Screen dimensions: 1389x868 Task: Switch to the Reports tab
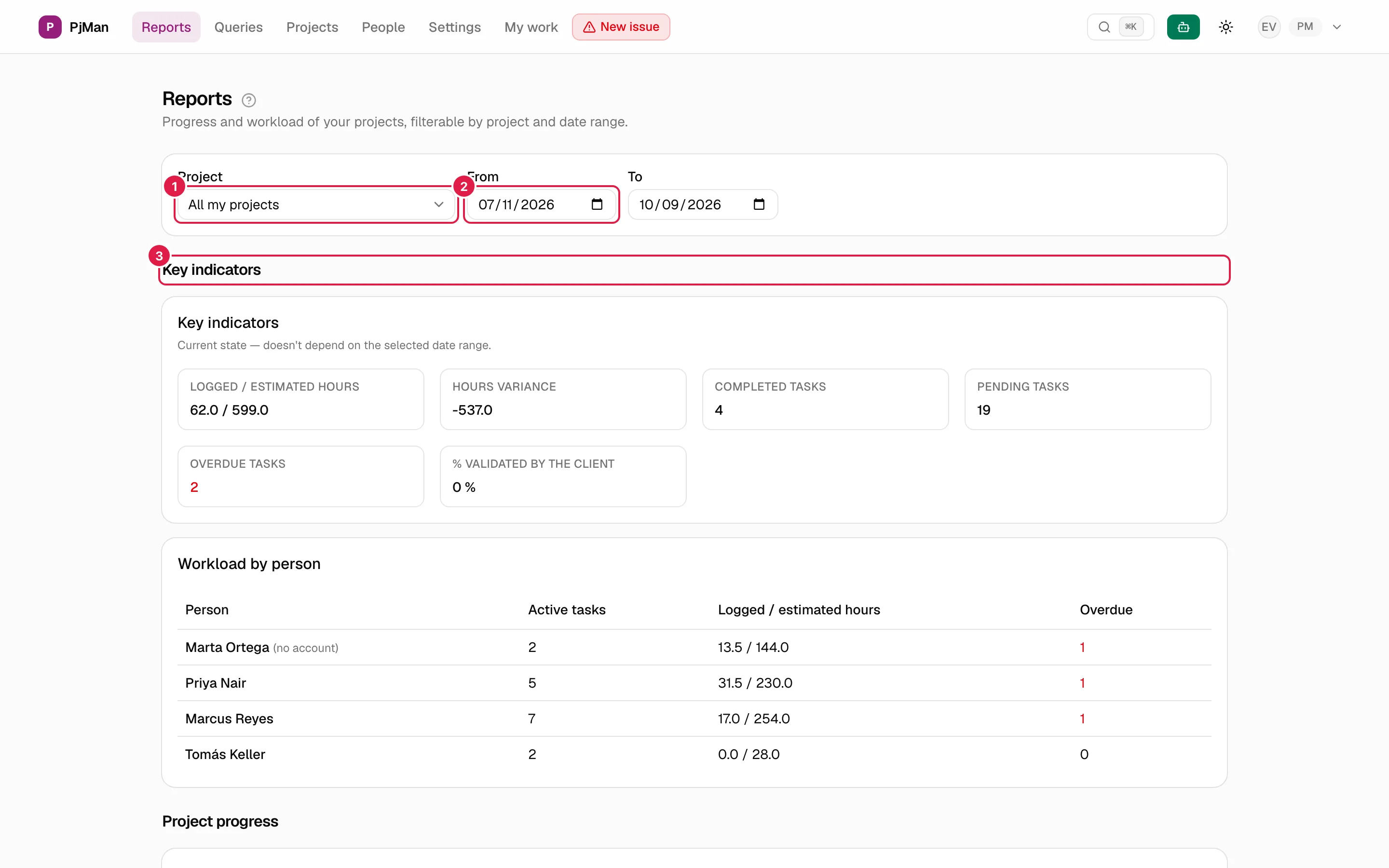click(x=166, y=27)
